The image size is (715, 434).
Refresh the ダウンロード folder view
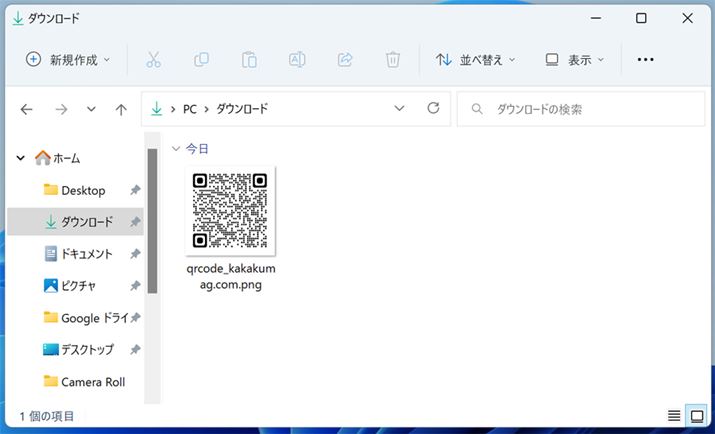pyautogui.click(x=433, y=109)
